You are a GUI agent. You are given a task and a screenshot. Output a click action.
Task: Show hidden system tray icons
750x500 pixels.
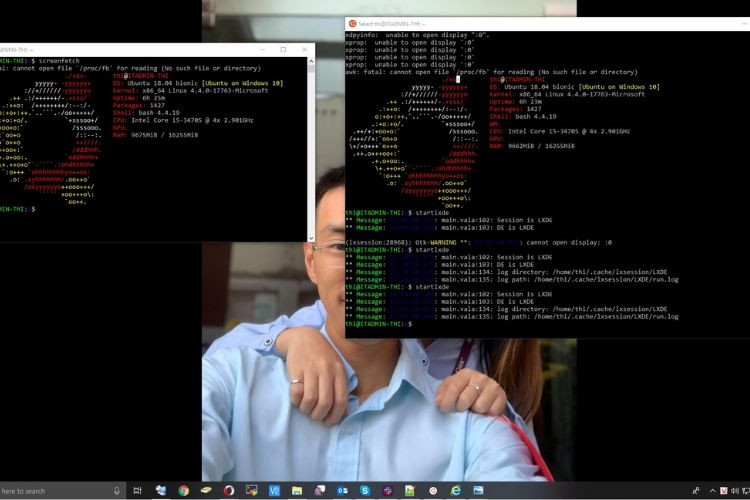[x=712, y=491]
